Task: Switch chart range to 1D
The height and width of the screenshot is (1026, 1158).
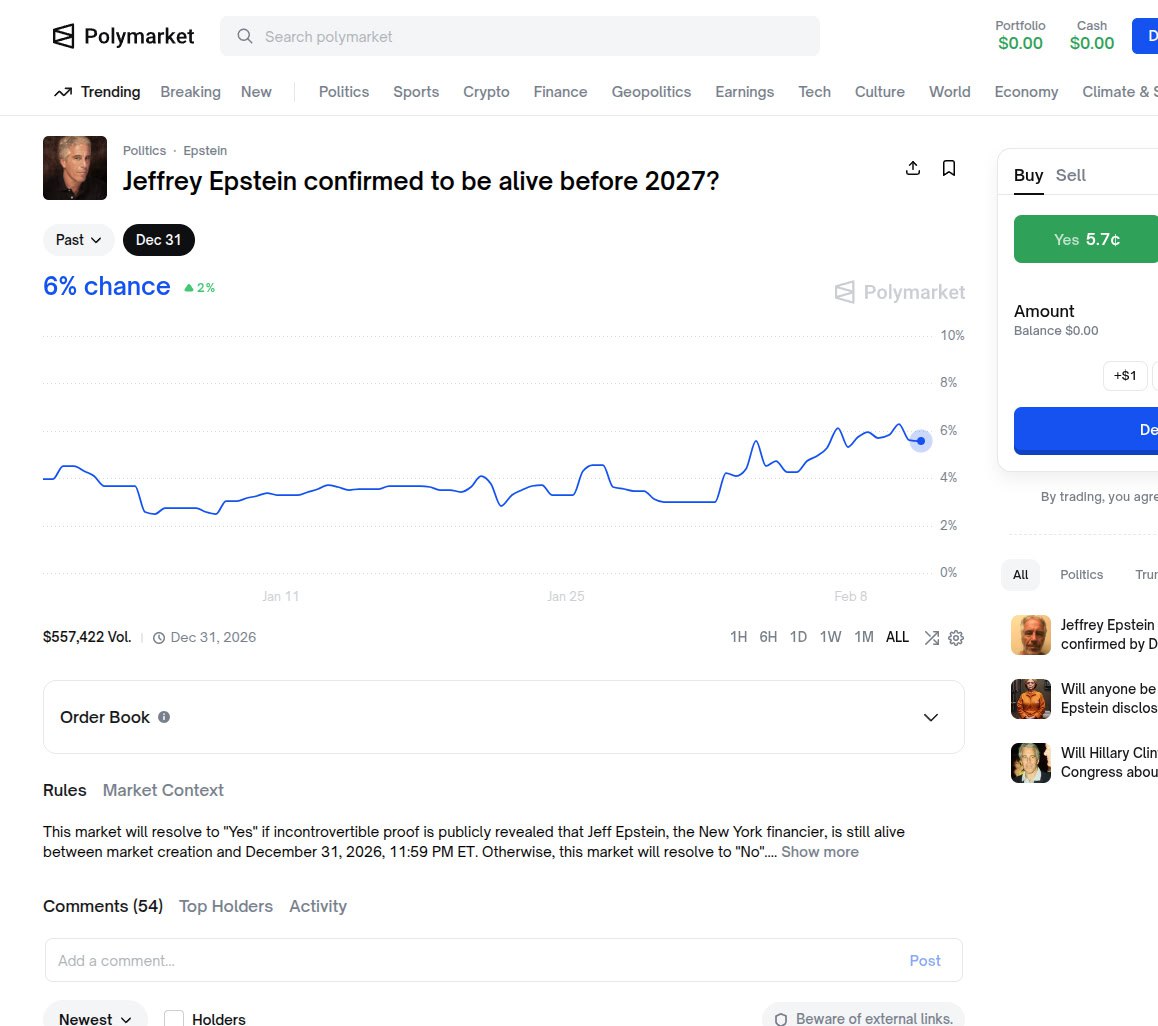Action: coord(798,637)
